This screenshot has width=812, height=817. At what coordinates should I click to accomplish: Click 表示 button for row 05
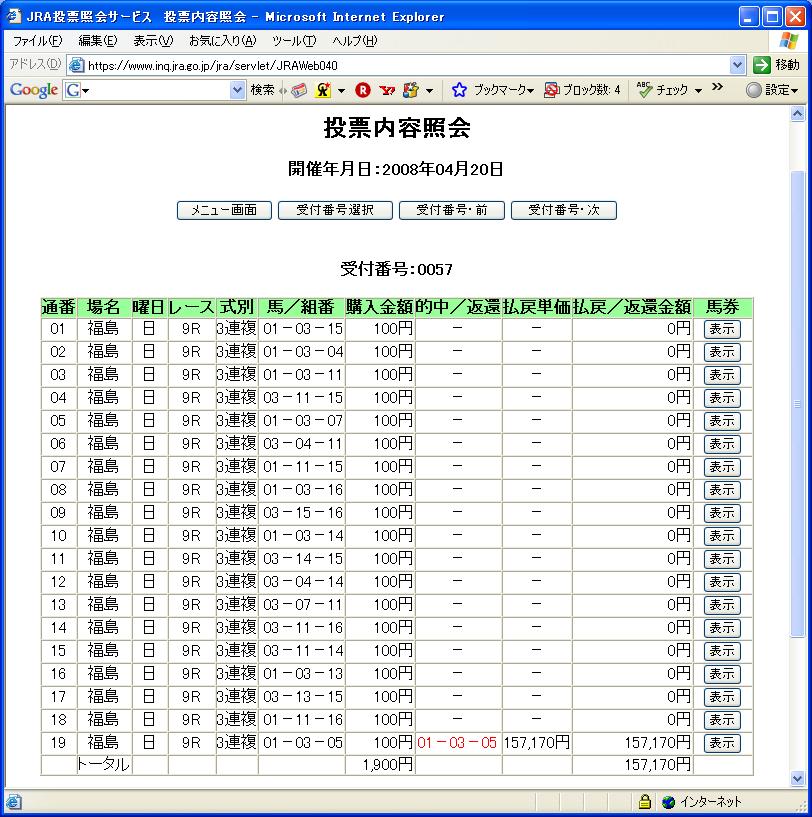pyautogui.click(x=722, y=420)
